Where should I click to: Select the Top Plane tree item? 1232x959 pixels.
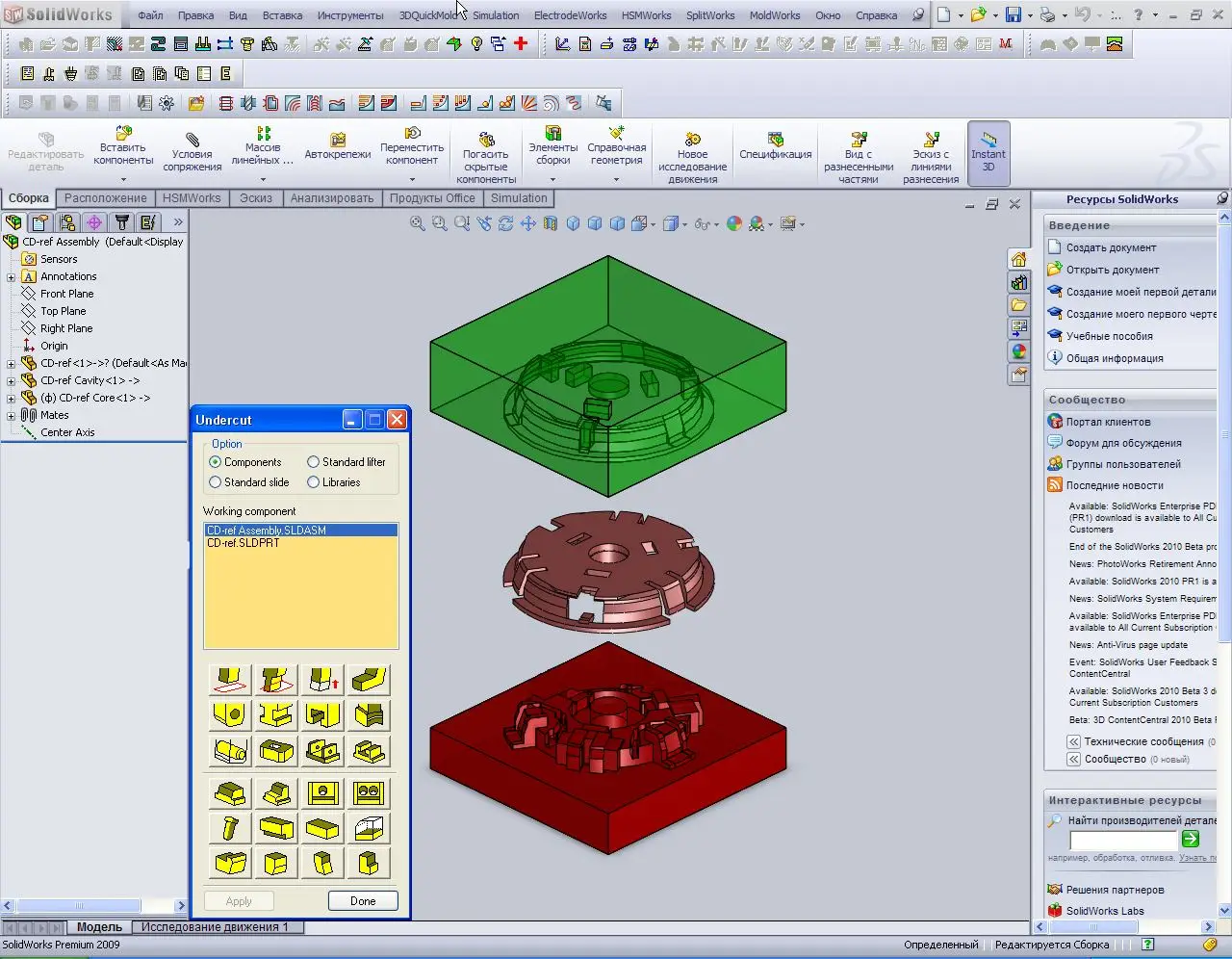(x=64, y=311)
